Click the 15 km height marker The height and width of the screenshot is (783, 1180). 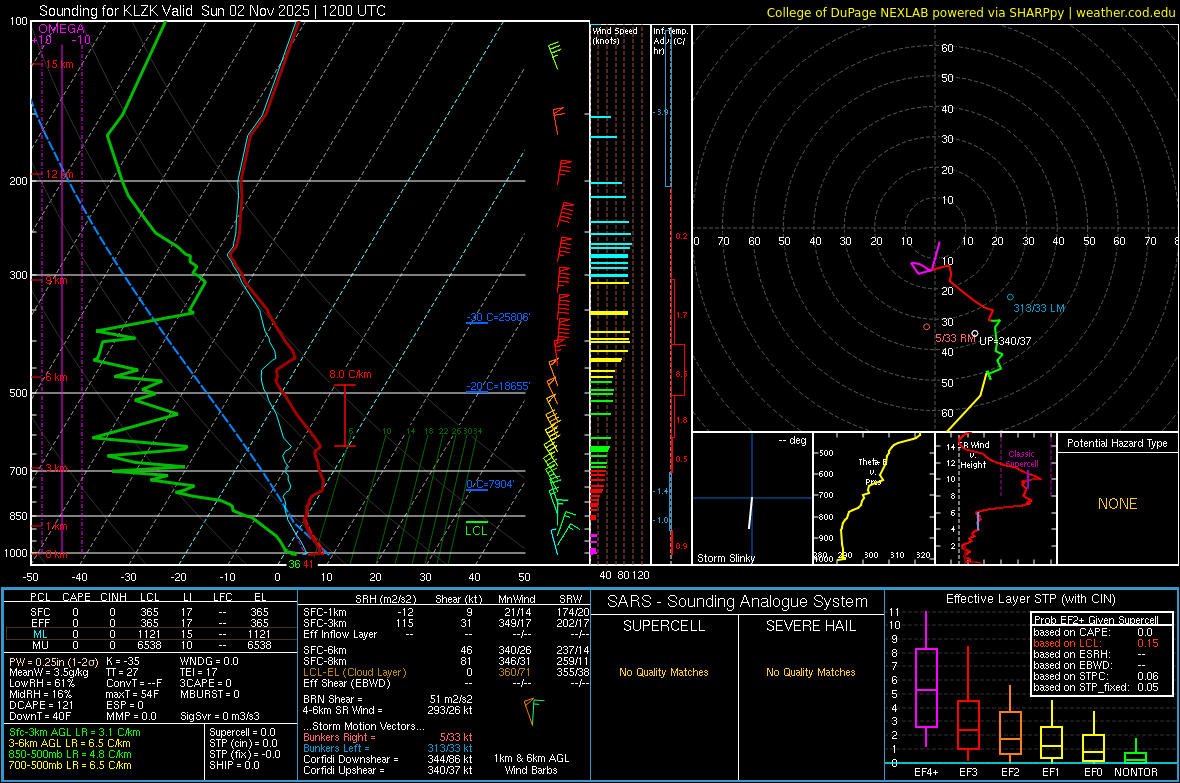pyautogui.click(x=59, y=64)
